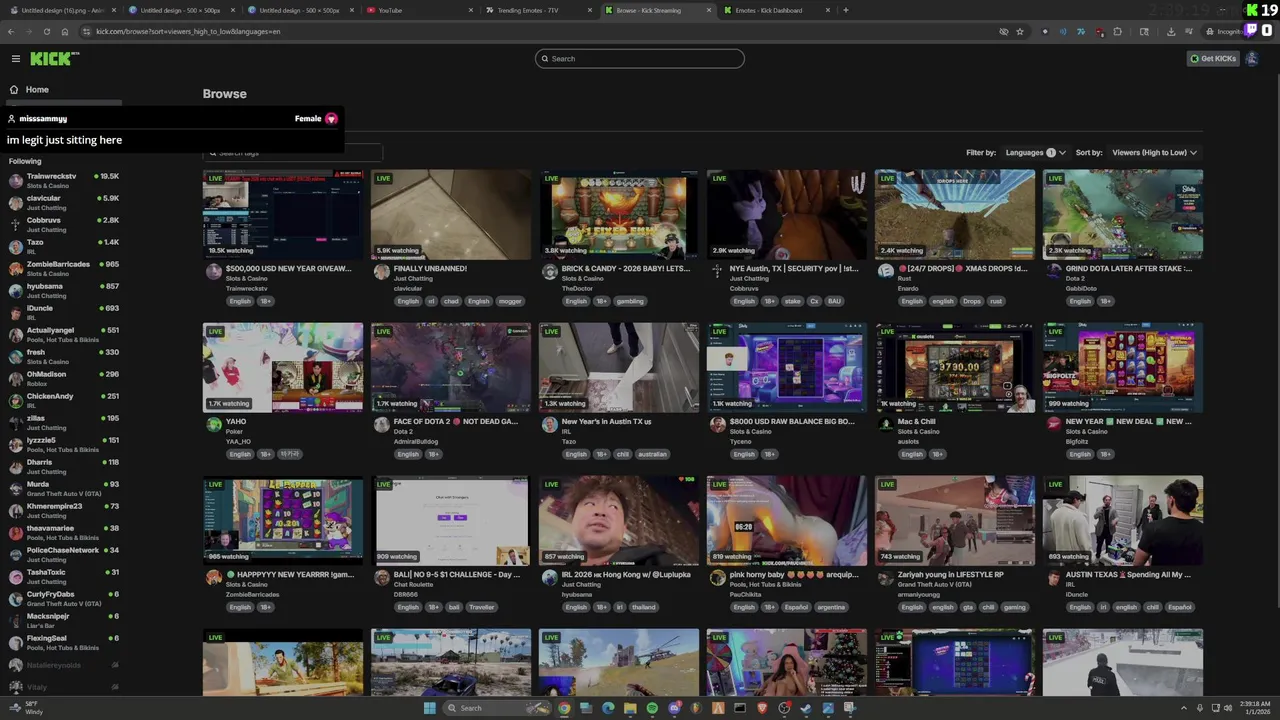Click the hyubsama avatar in the sidebar
Viewport: 1280px width, 720px height.
pyautogui.click(x=15, y=291)
